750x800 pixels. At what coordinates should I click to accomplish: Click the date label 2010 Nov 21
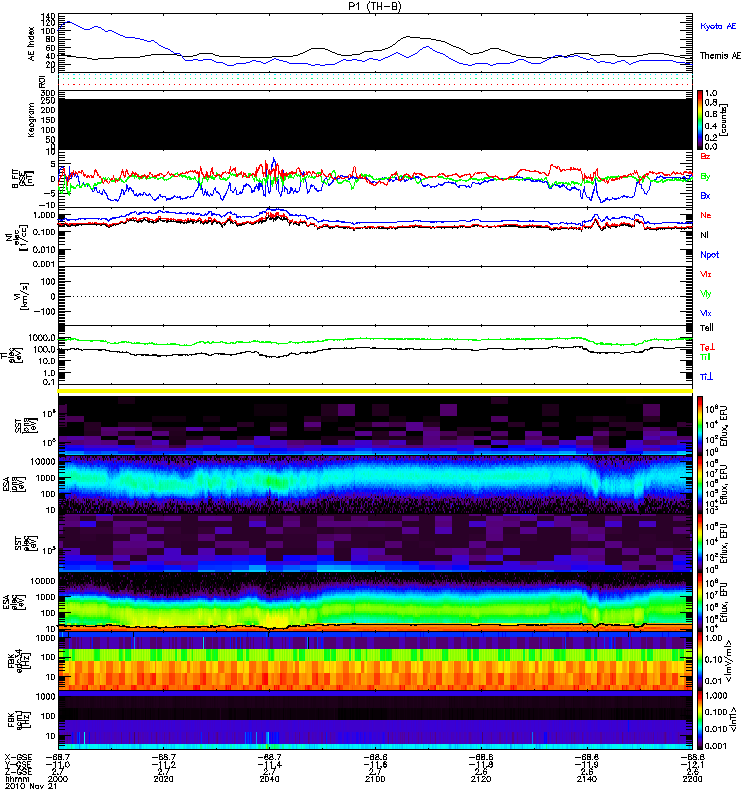click(x=31, y=787)
